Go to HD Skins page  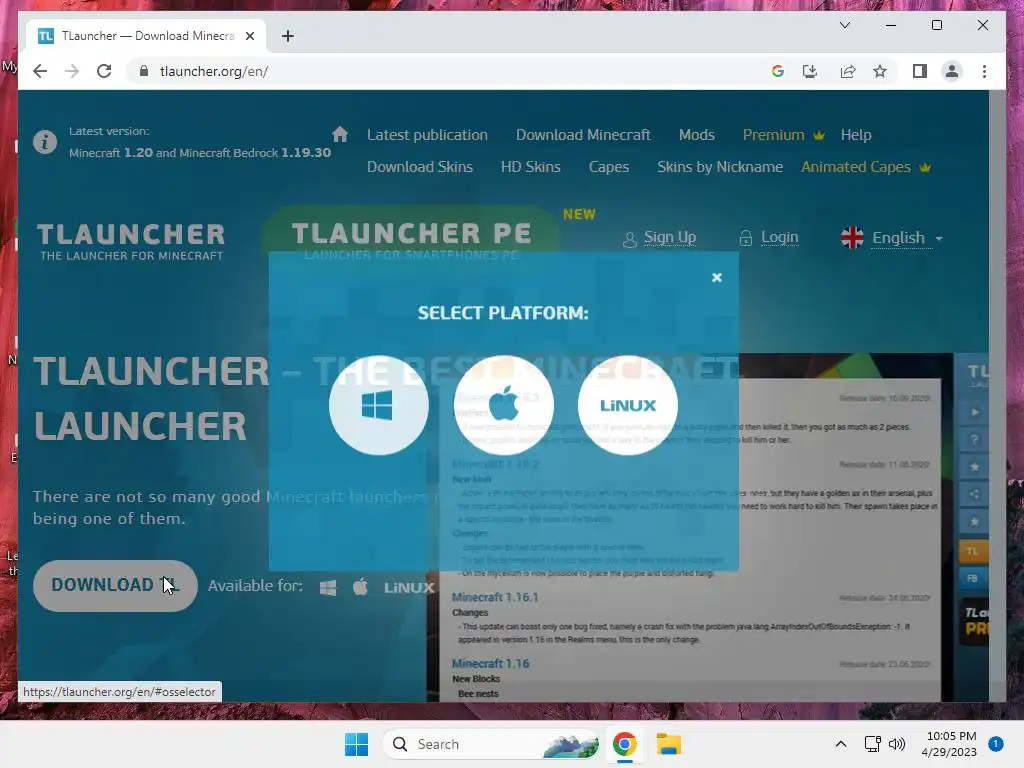click(x=530, y=167)
